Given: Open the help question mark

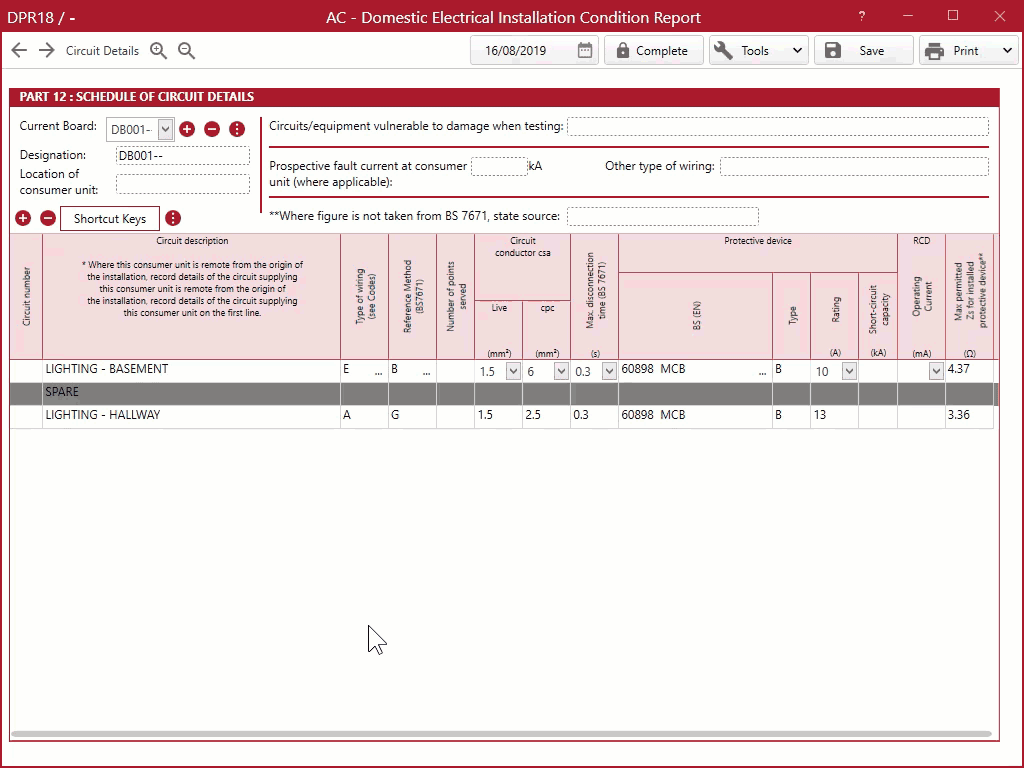Looking at the screenshot, I should pyautogui.click(x=862, y=16).
